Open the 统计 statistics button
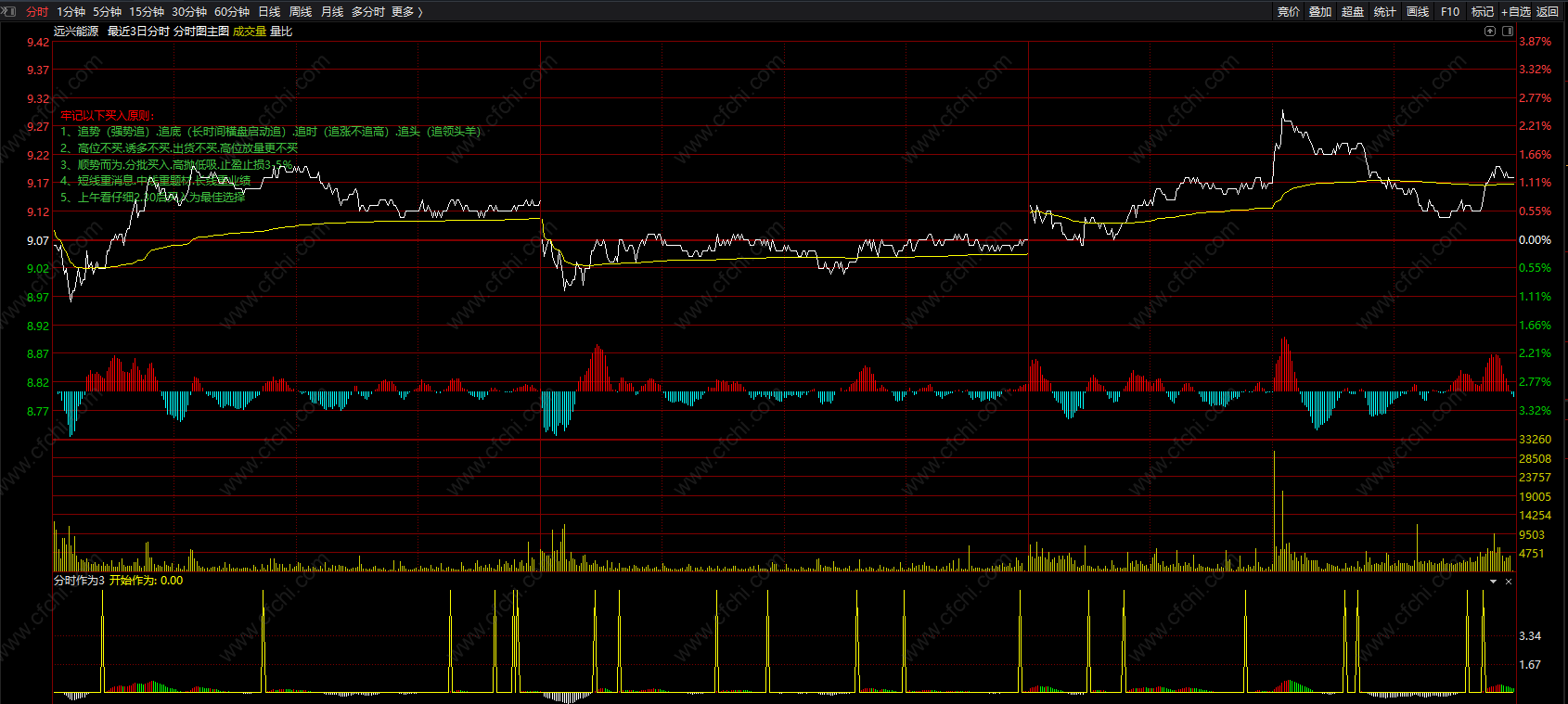 coord(1385,12)
